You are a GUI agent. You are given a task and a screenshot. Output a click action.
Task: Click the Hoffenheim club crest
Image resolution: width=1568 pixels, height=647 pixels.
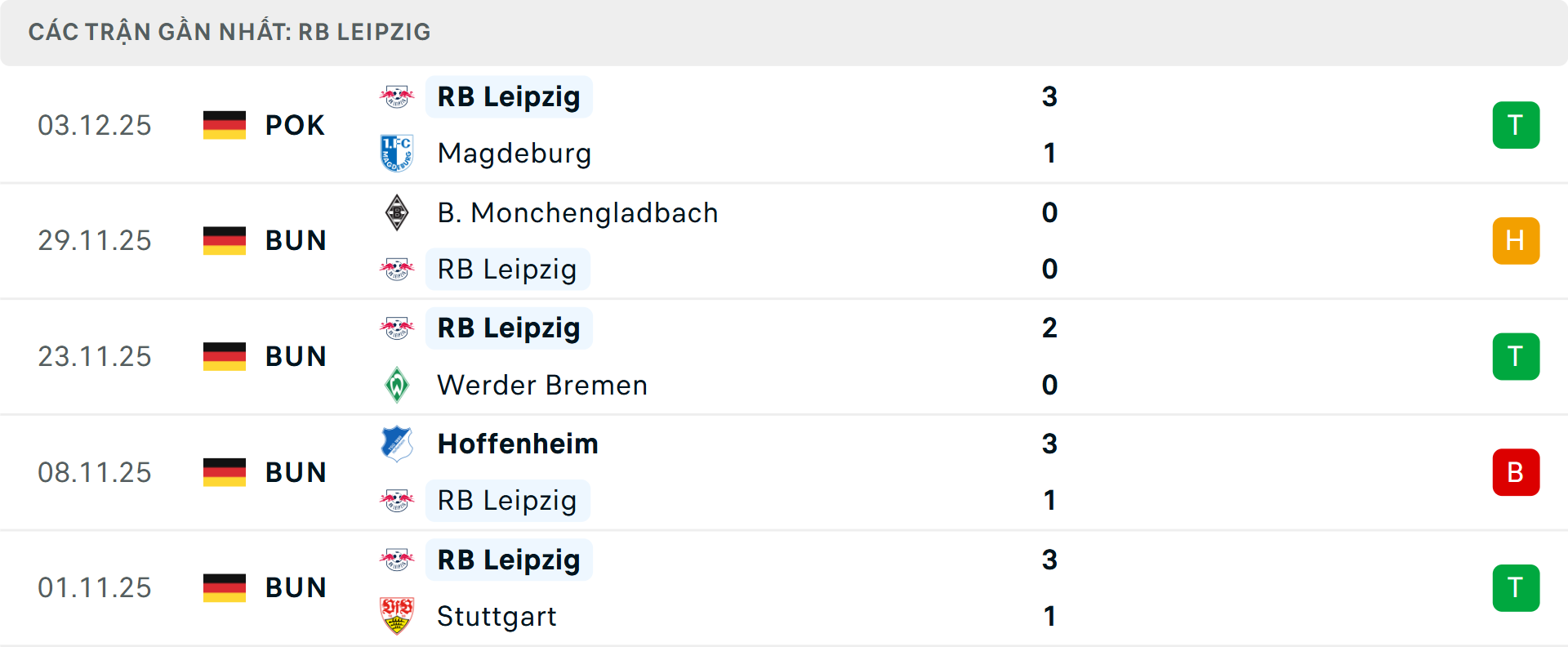point(398,444)
